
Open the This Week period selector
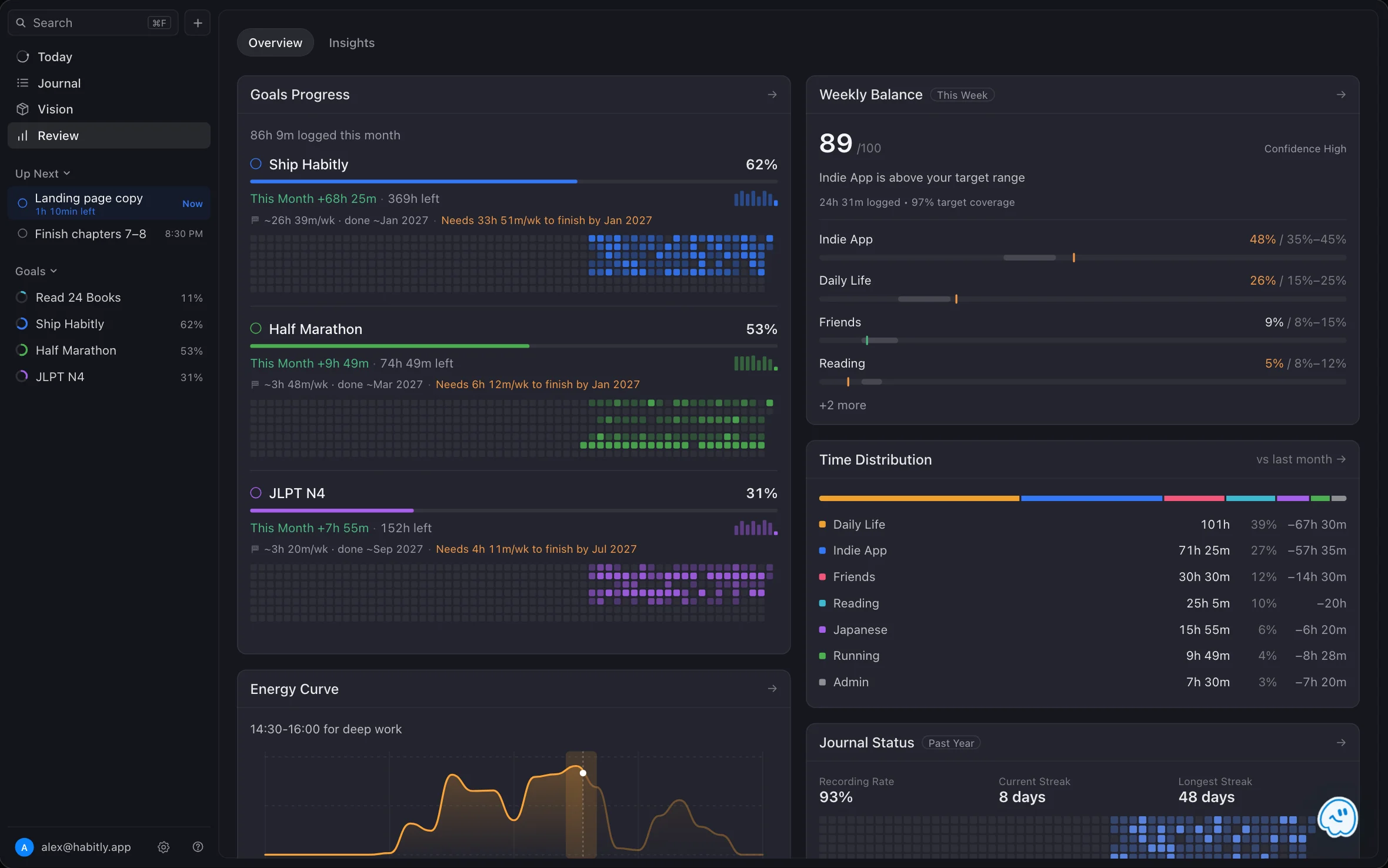[962, 95]
